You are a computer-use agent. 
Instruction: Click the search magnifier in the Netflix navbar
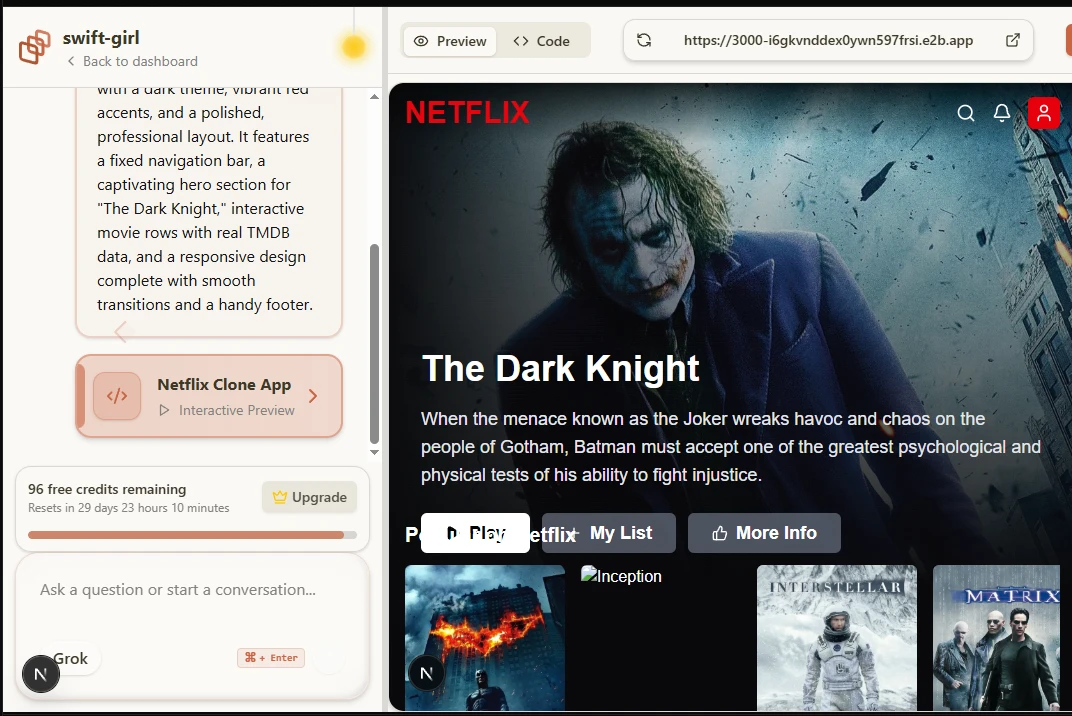pos(966,113)
